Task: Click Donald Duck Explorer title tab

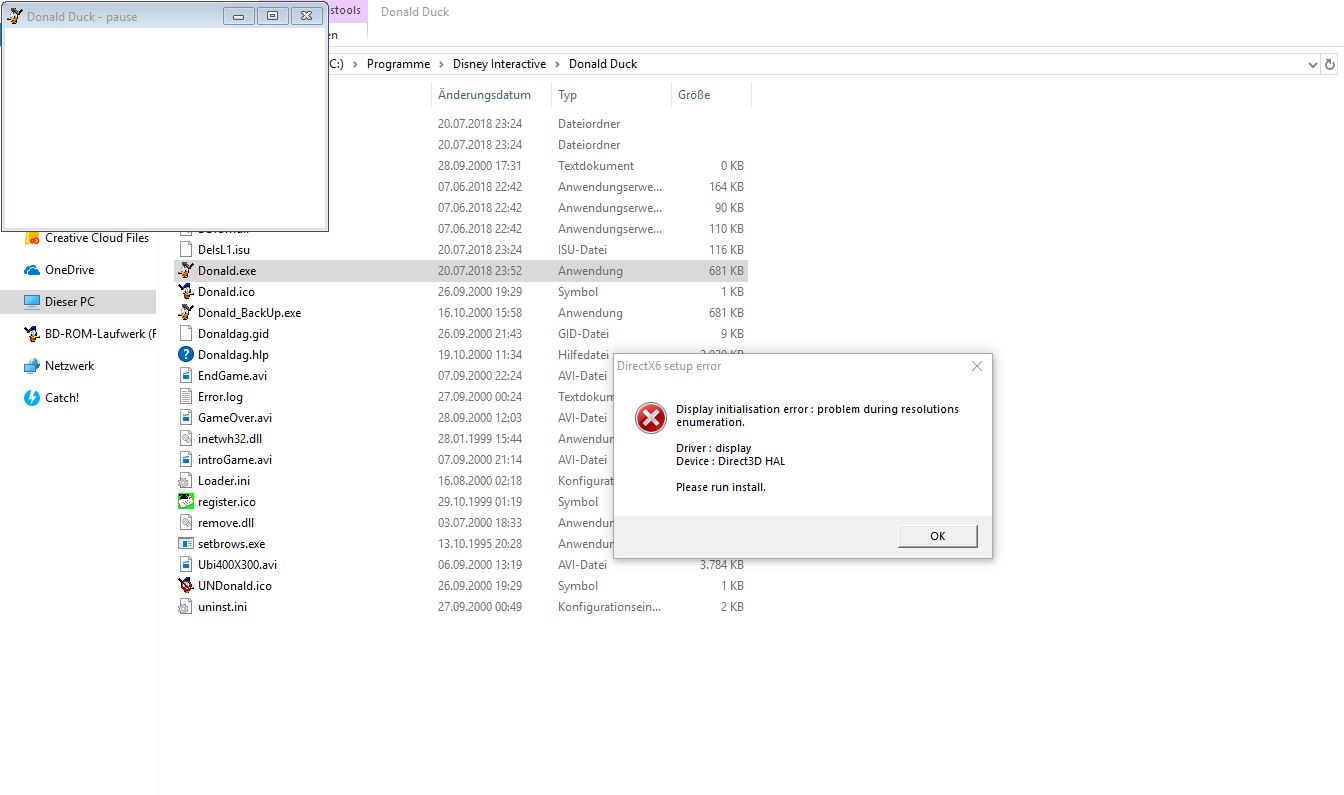Action: [415, 12]
